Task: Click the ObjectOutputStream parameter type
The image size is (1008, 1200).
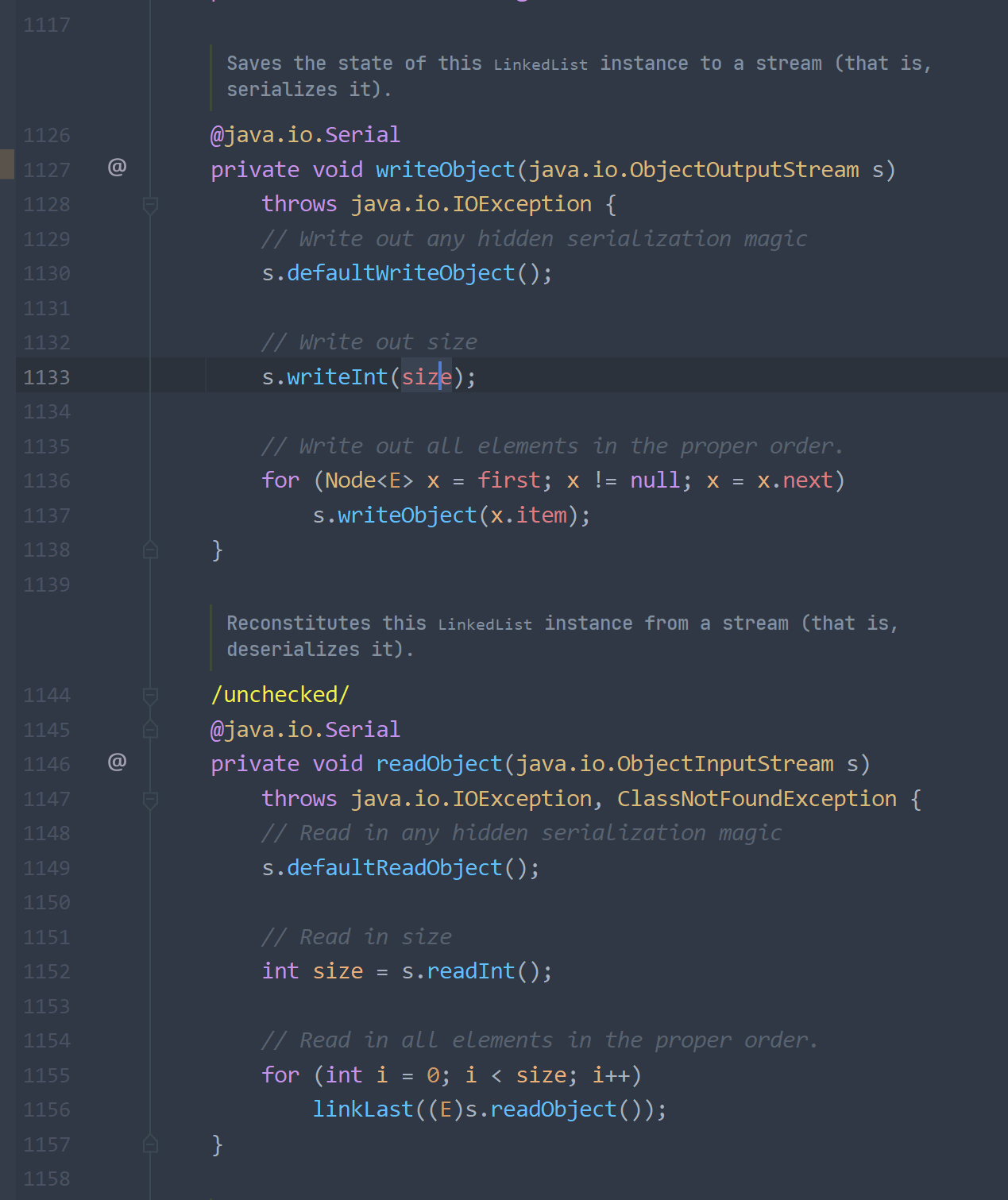Action: pos(744,170)
